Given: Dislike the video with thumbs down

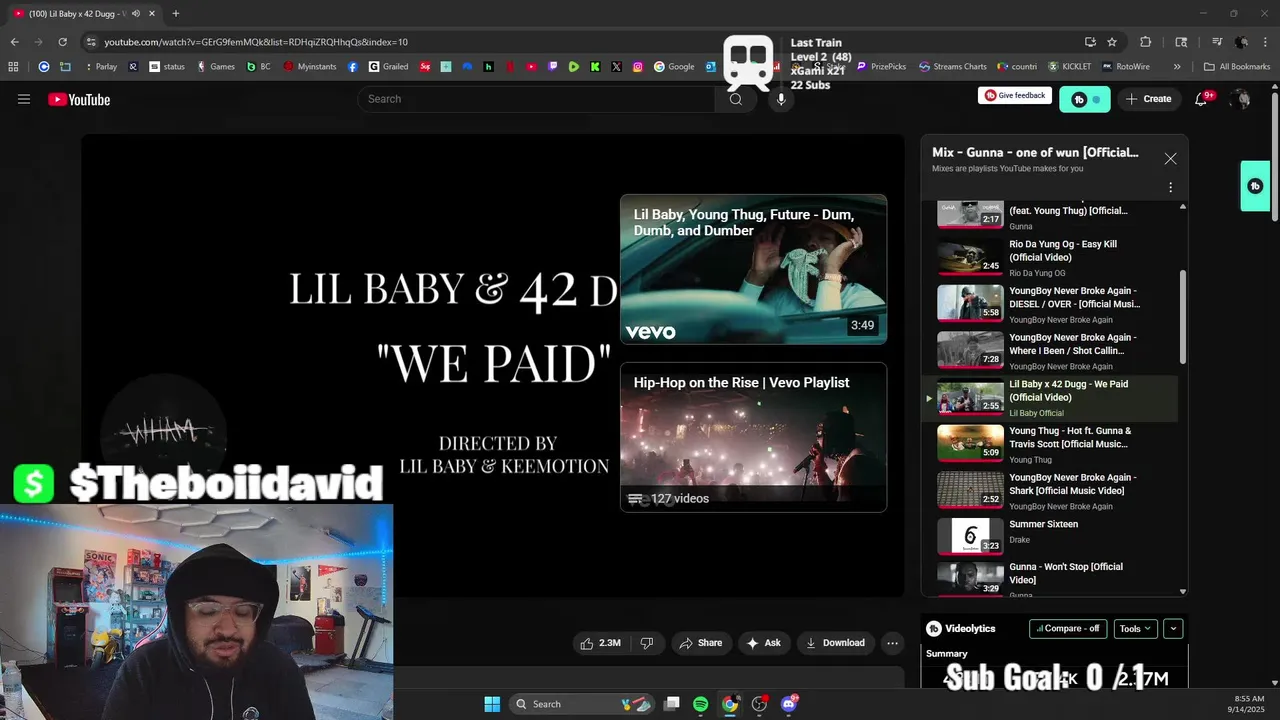Looking at the screenshot, I should [x=647, y=643].
